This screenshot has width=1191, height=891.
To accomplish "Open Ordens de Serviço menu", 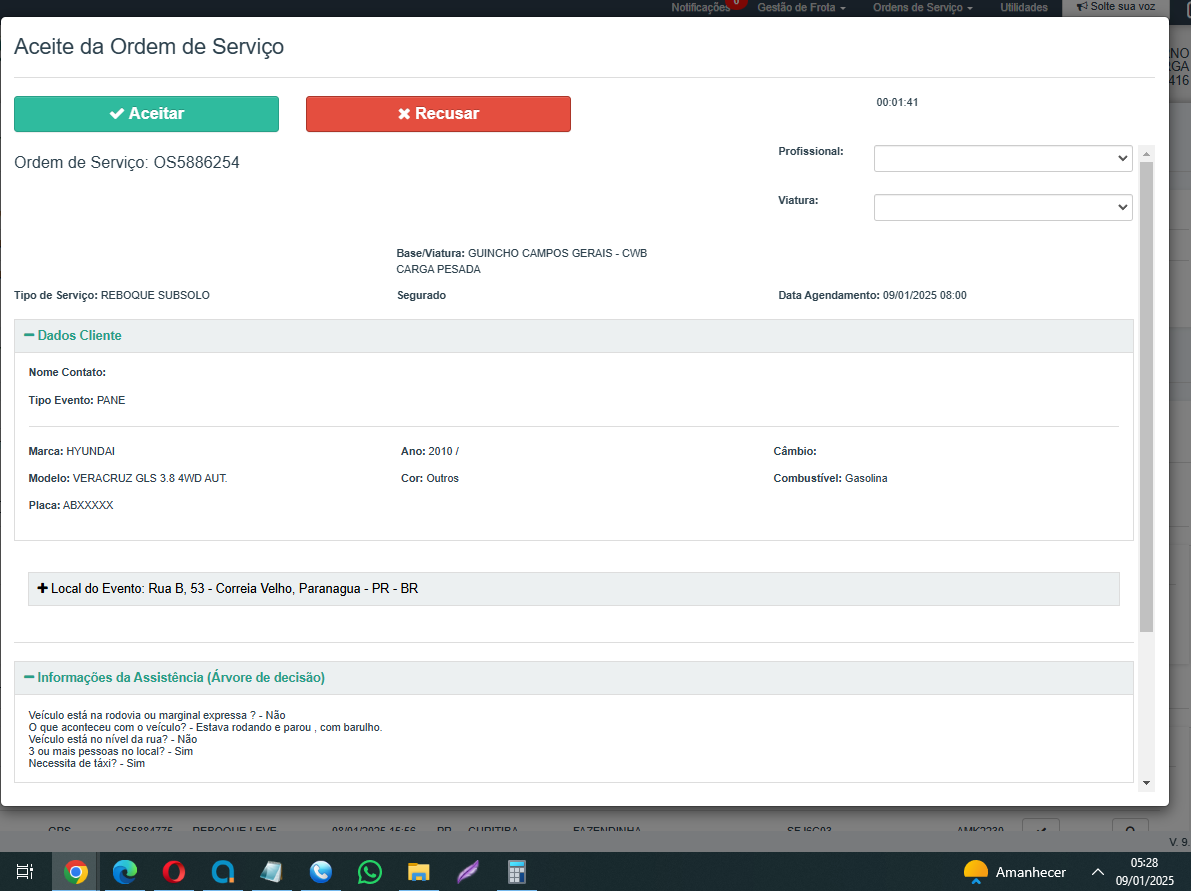I will [922, 7].
